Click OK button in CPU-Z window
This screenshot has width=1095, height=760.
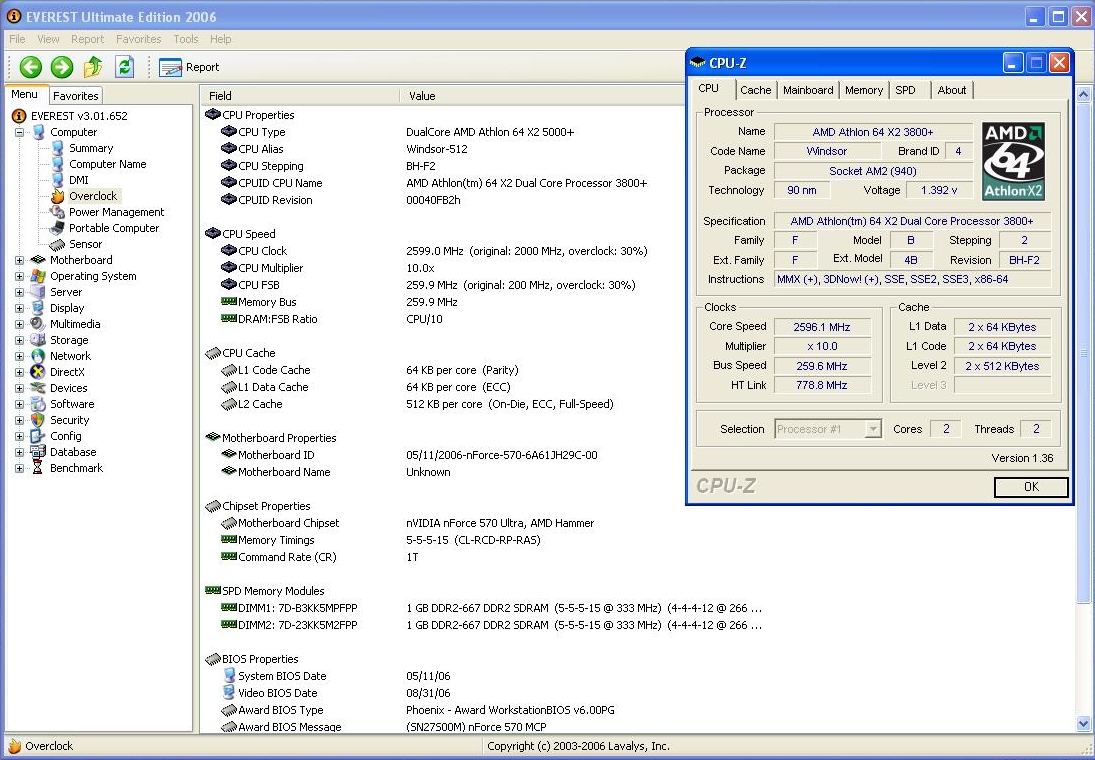tap(1031, 487)
